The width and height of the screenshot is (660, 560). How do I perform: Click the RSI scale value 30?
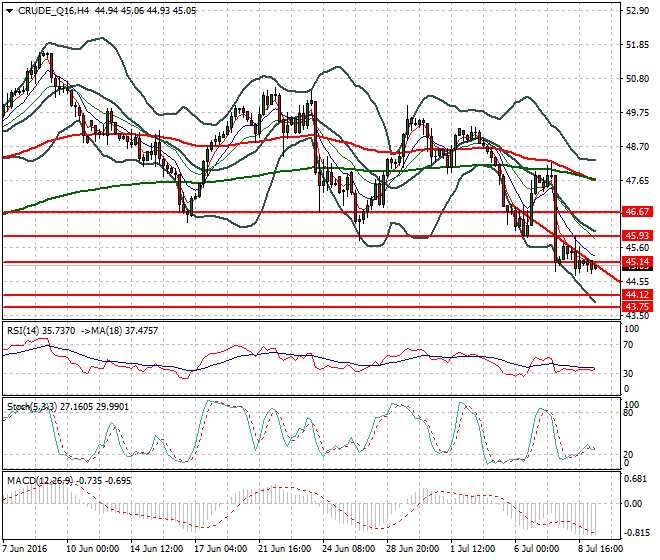pyautogui.click(x=628, y=373)
